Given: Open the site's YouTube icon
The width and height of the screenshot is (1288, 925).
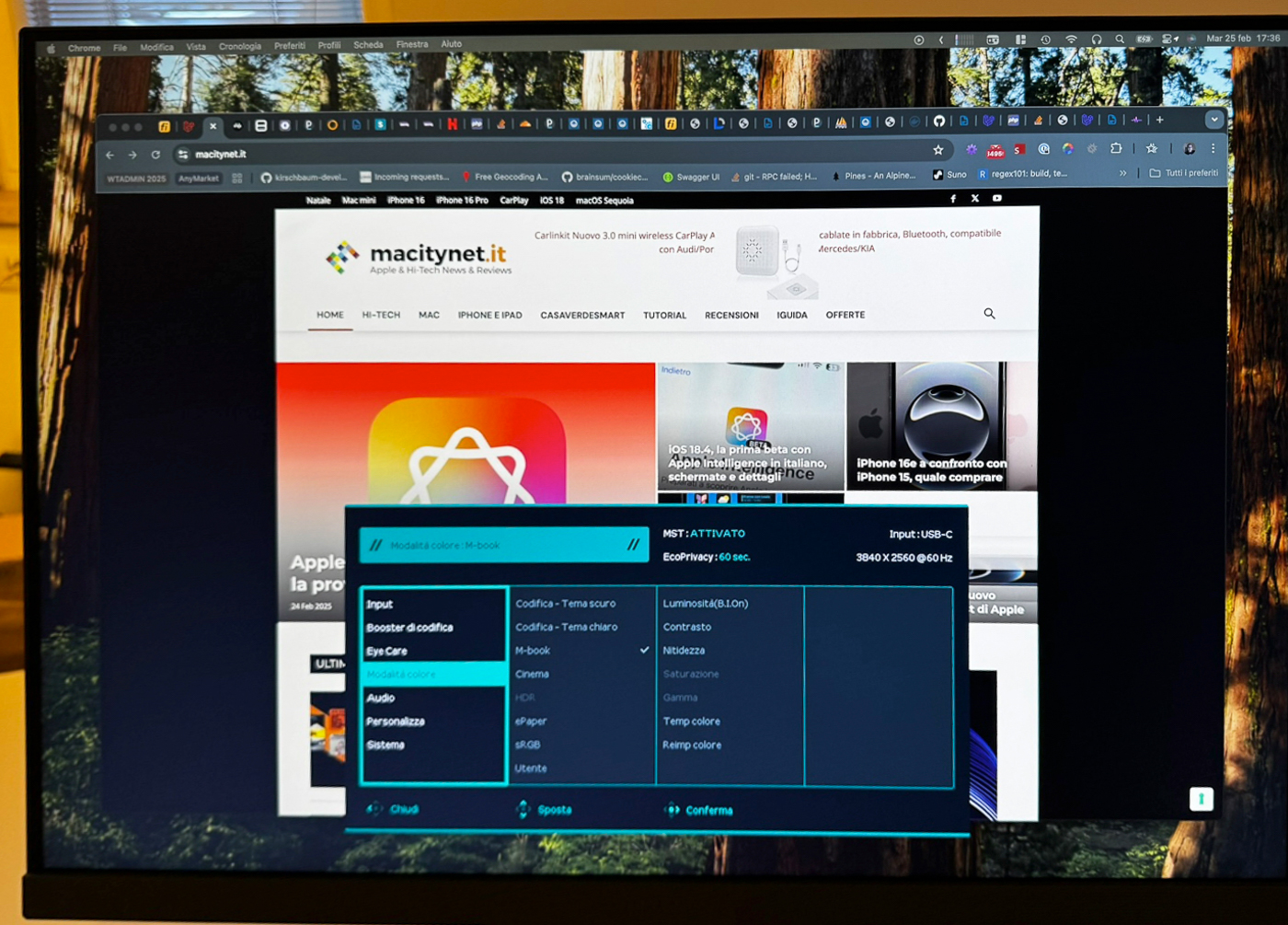Looking at the screenshot, I should point(997,198).
